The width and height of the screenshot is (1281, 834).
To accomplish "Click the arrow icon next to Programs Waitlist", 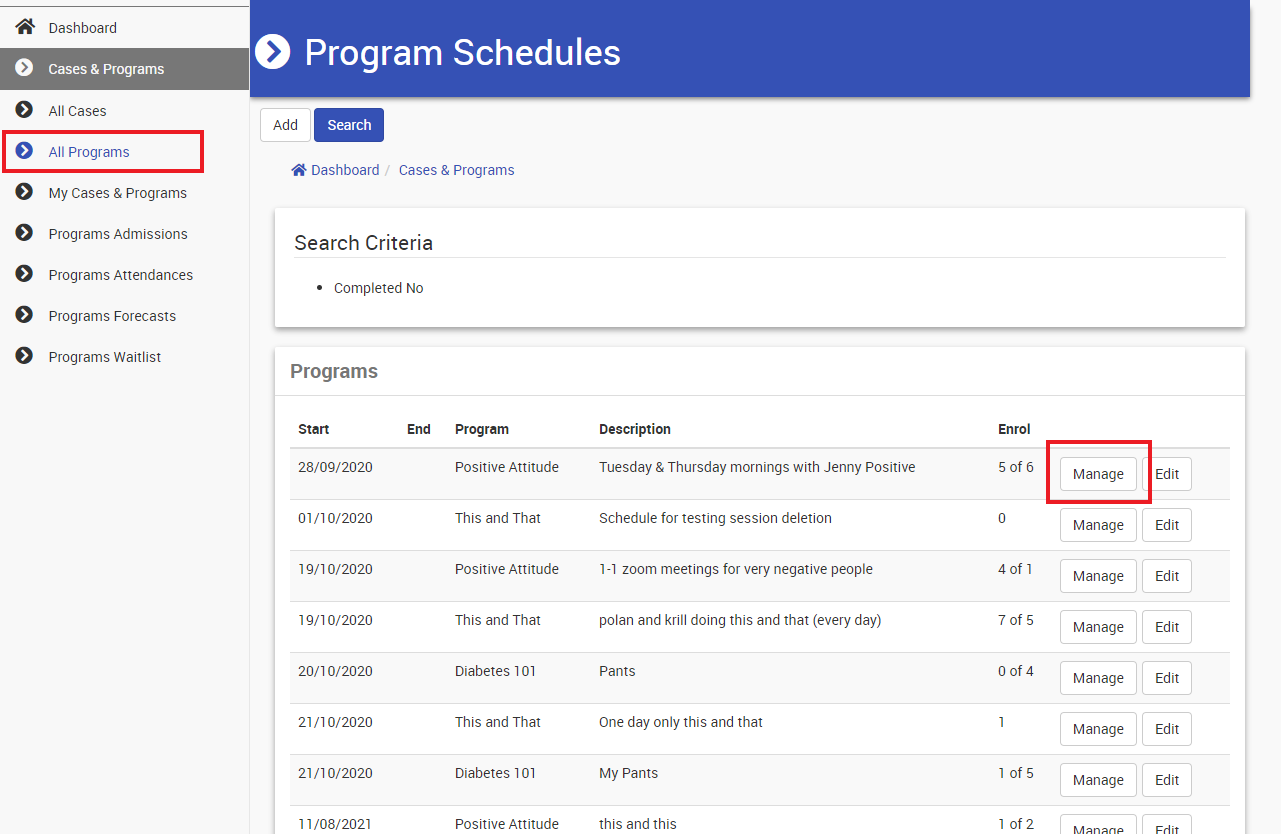I will point(24,356).
